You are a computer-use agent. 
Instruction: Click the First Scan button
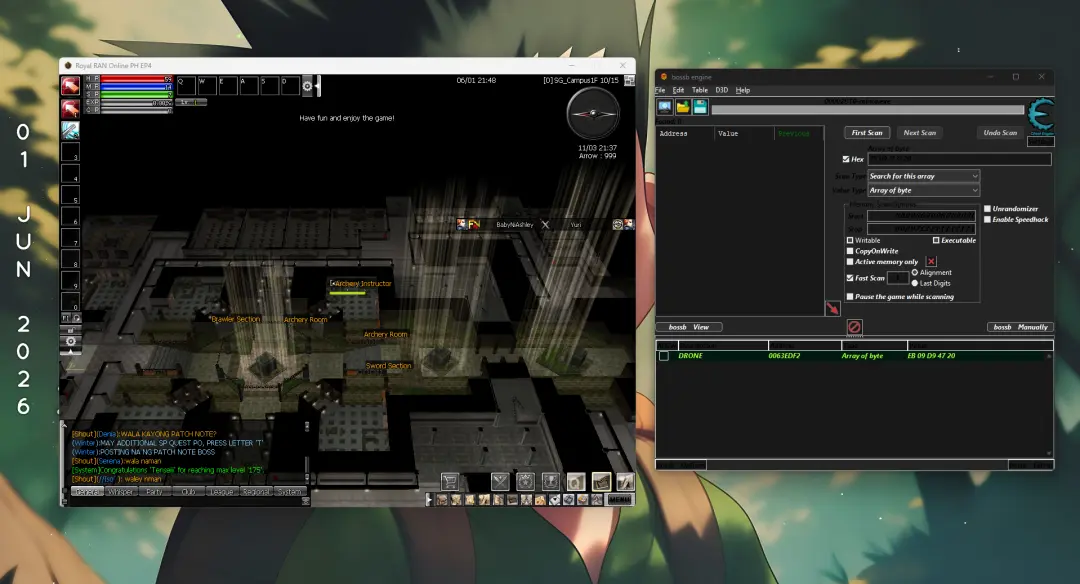point(867,133)
